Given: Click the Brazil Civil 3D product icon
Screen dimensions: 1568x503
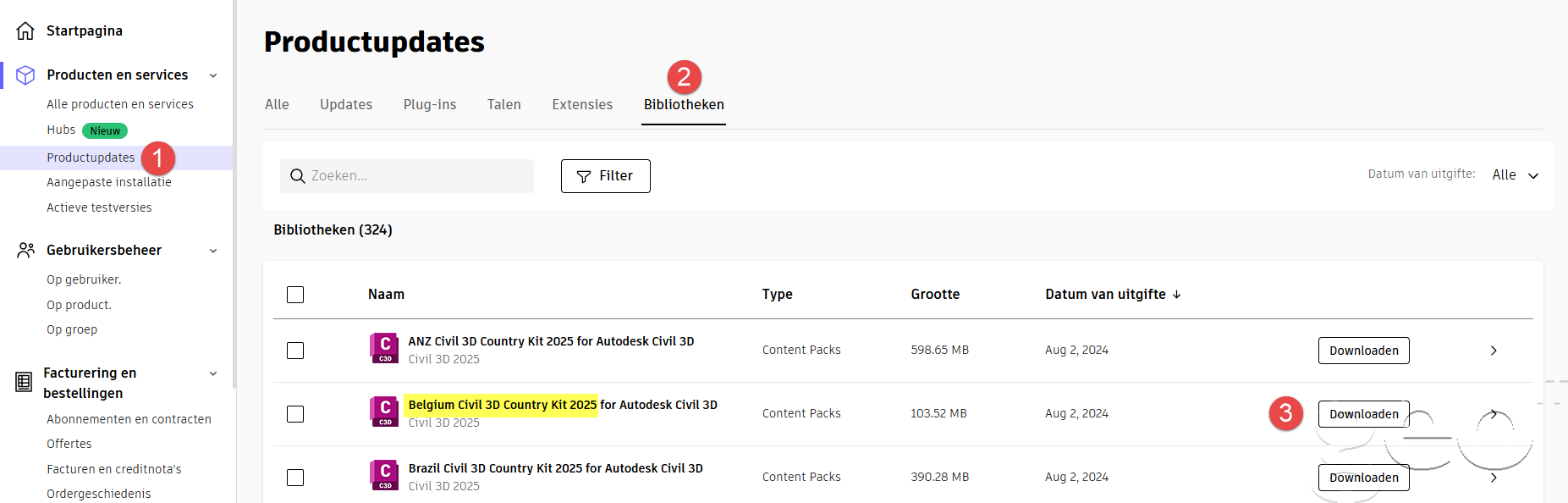Looking at the screenshot, I should [x=385, y=475].
